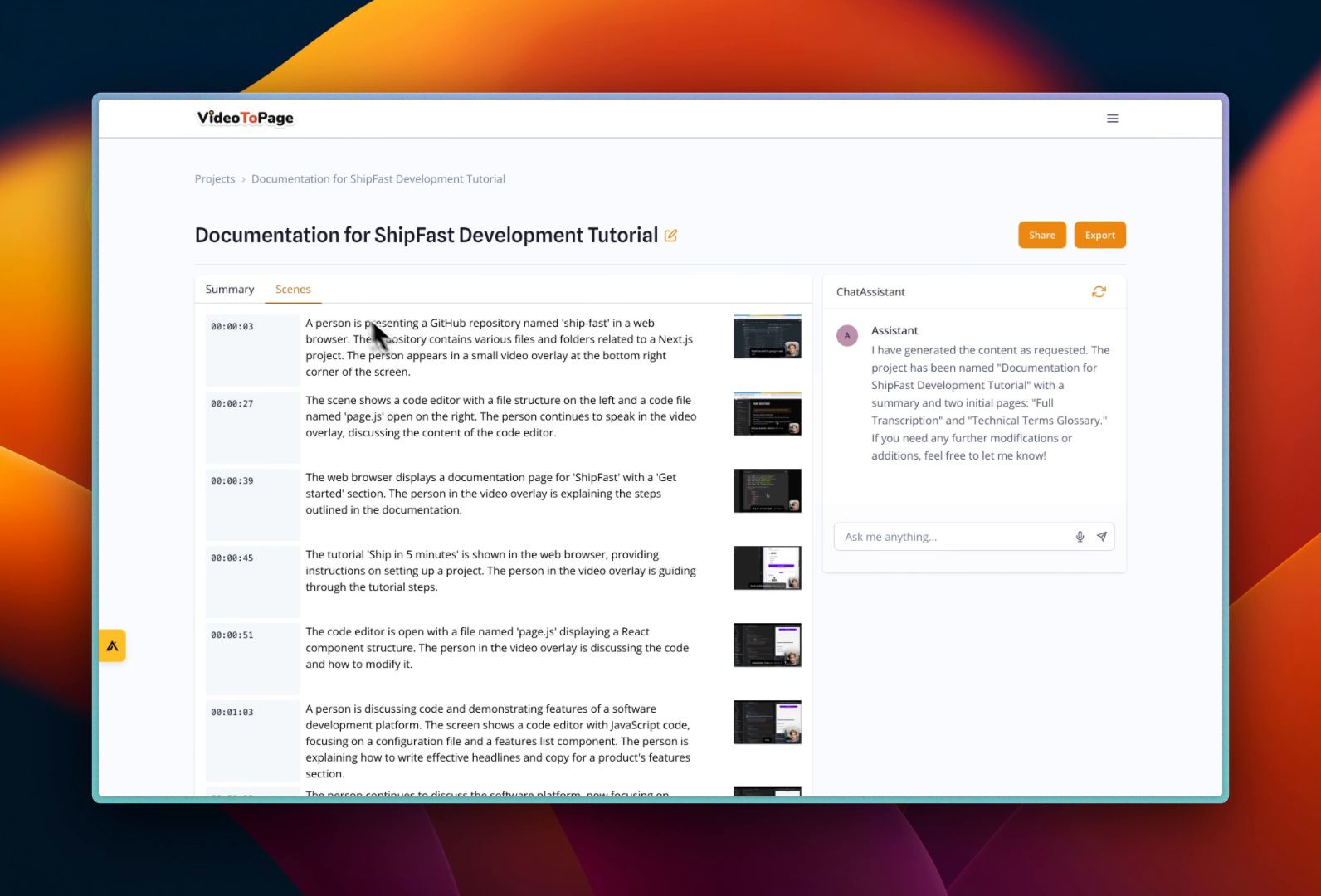Click the VideoToPage logo

point(245,118)
